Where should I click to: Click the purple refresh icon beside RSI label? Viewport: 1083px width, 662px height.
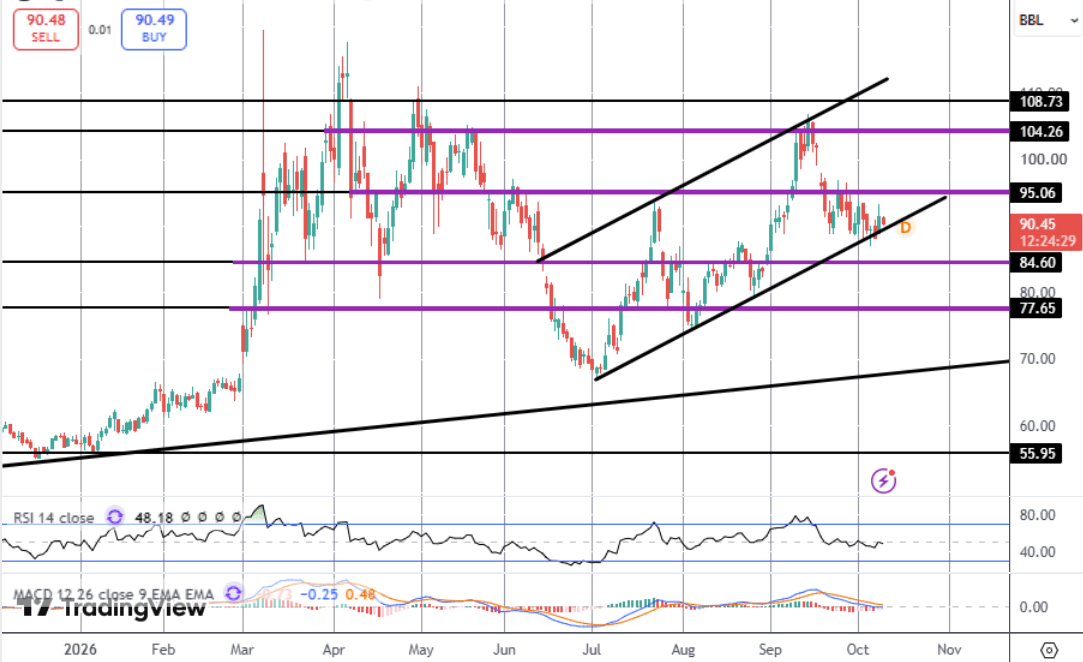coord(115,516)
